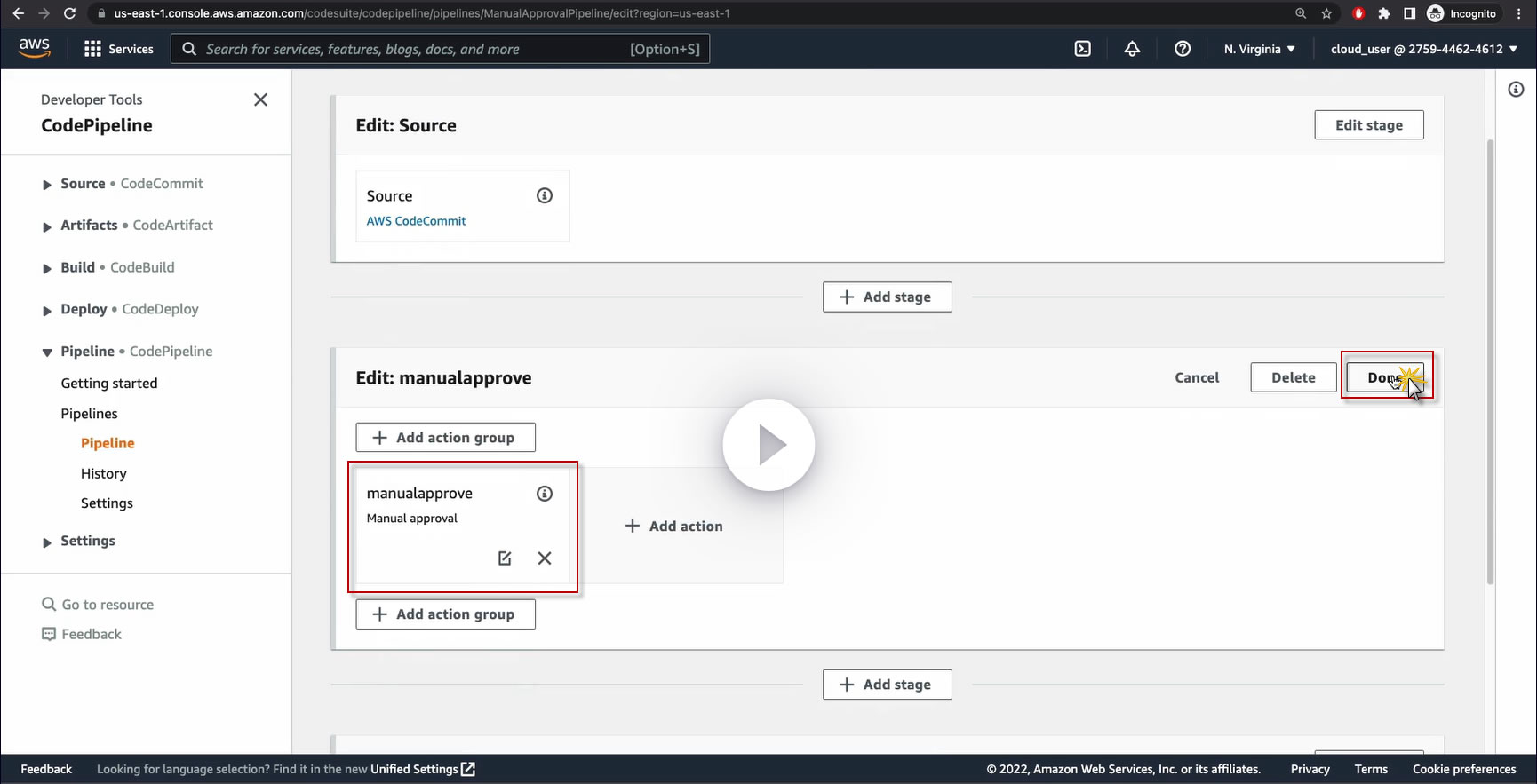Show info for Source action
The width and height of the screenshot is (1537, 784).
tap(545, 196)
